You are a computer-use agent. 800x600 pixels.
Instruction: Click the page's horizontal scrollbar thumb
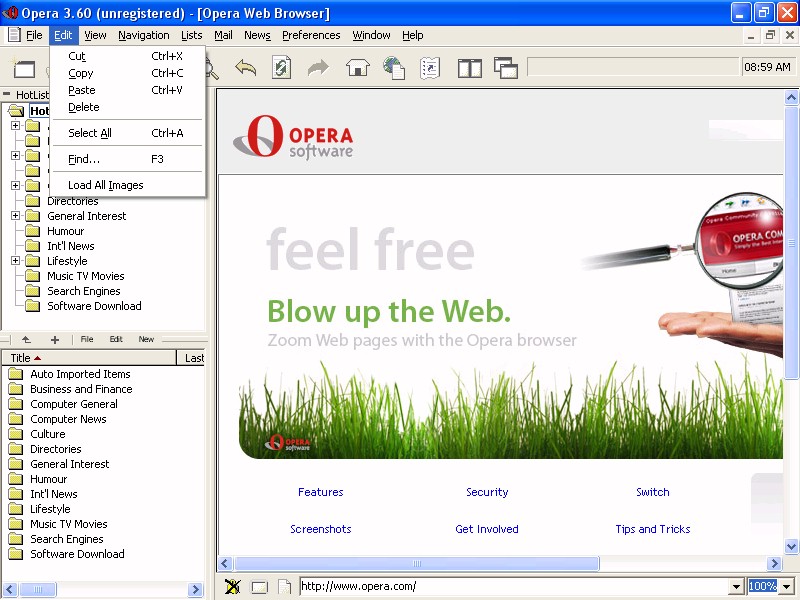coord(417,564)
